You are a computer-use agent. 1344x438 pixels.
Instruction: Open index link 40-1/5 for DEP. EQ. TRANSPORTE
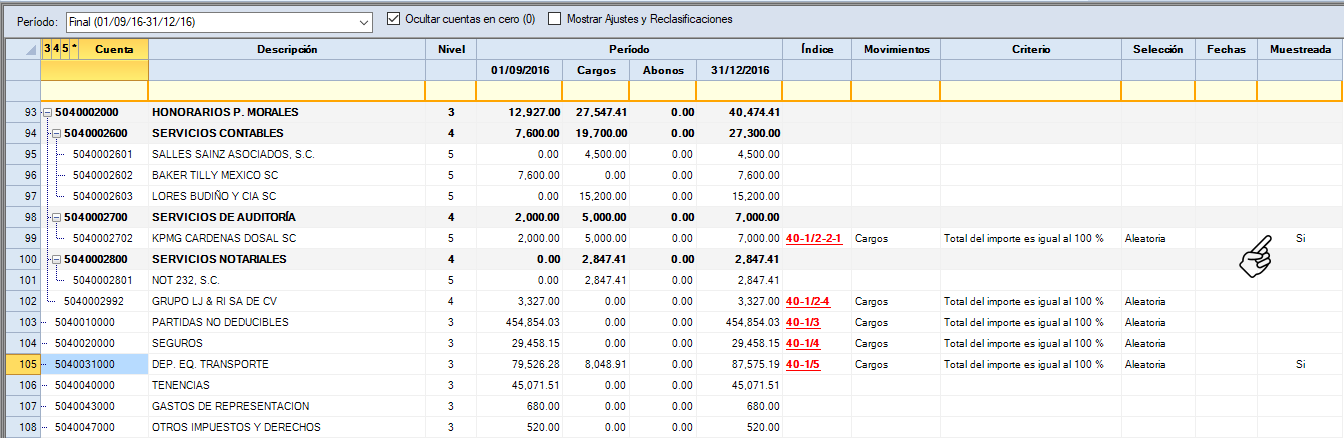[x=803, y=364]
